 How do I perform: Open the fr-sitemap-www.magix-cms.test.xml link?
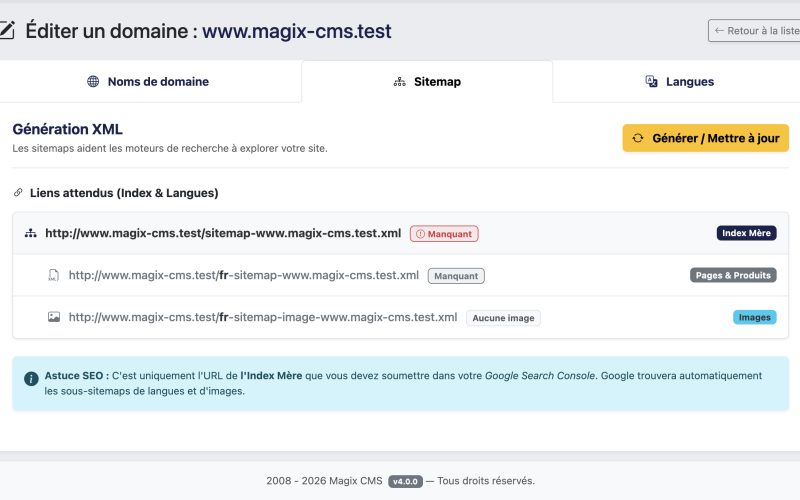coord(244,276)
